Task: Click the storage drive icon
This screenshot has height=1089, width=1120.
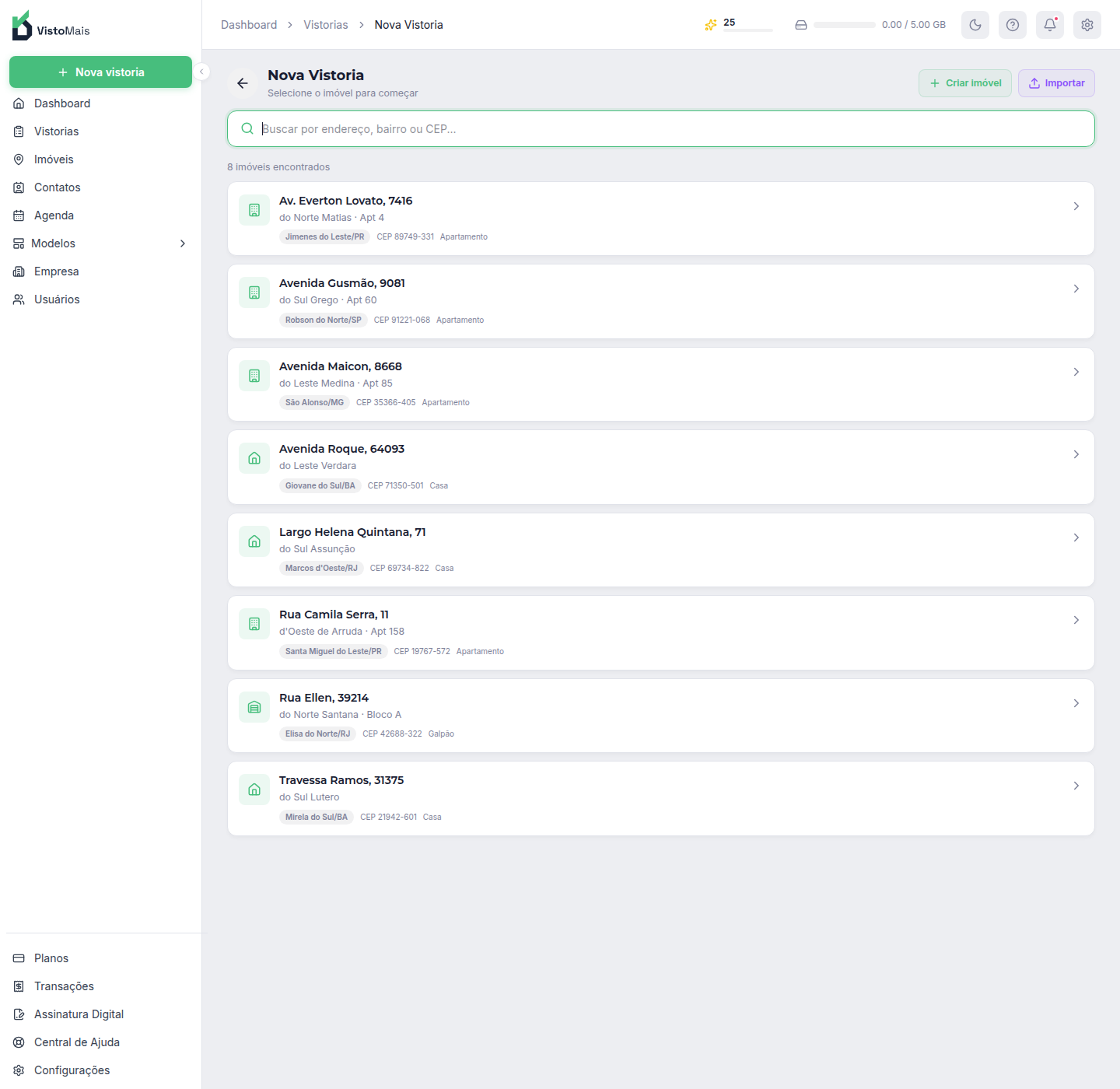Action: [801, 25]
